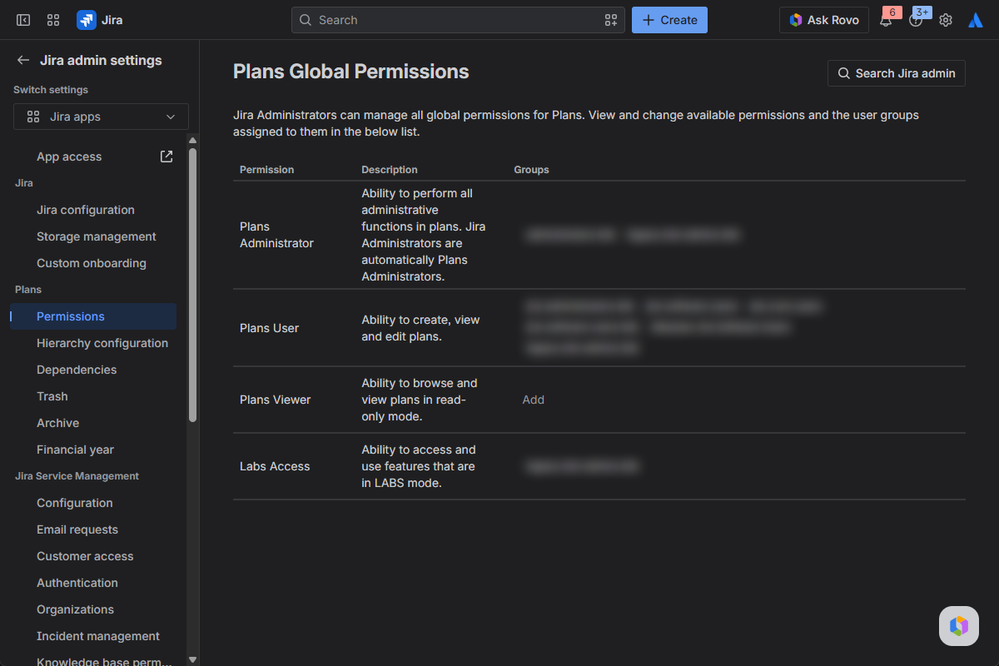999x666 pixels.
Task: Open notifications bell icon
Action: click(885, 21)
